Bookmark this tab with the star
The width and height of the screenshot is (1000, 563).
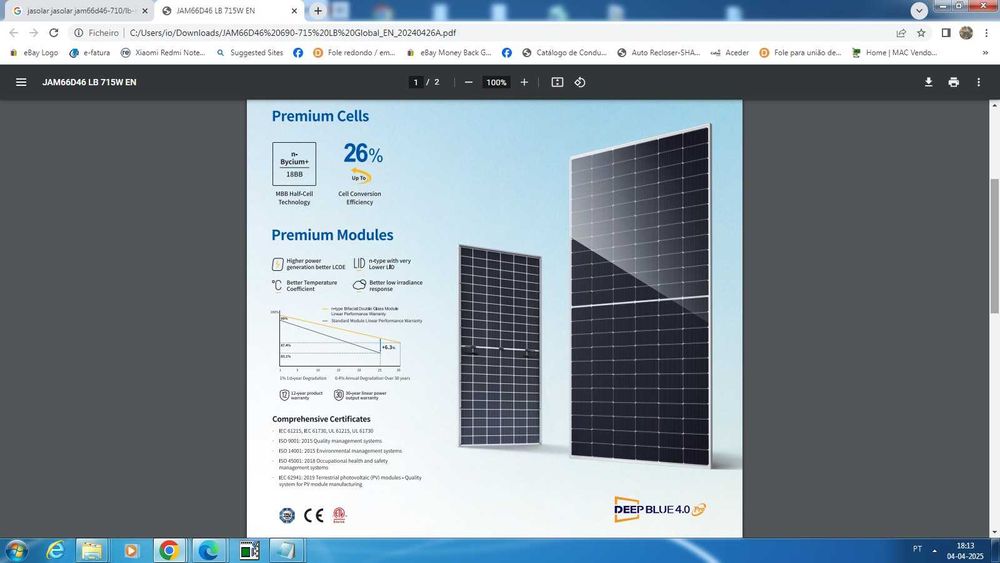click(921, 33)
